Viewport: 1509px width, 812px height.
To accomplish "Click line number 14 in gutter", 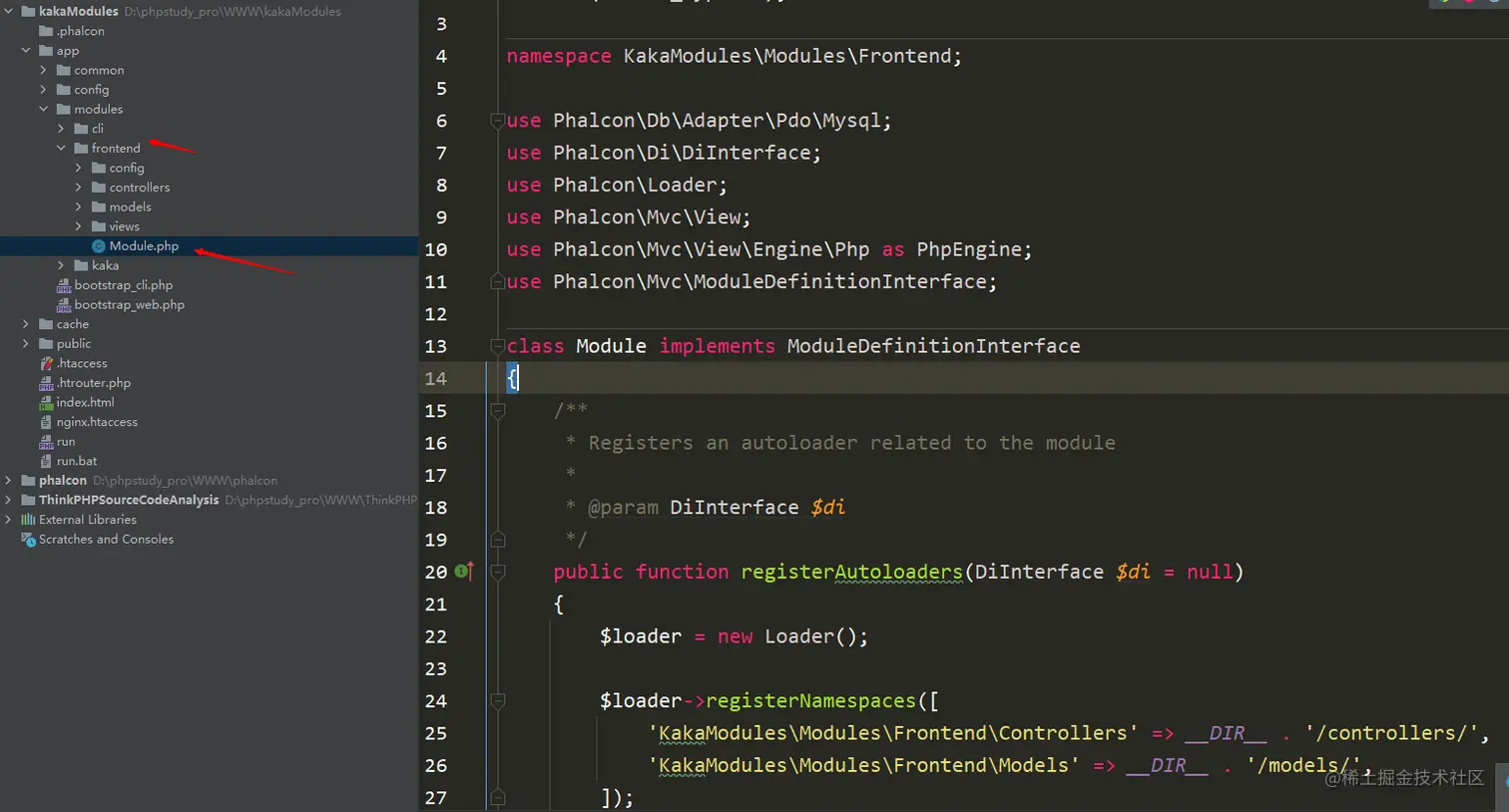I will (436, 378).
